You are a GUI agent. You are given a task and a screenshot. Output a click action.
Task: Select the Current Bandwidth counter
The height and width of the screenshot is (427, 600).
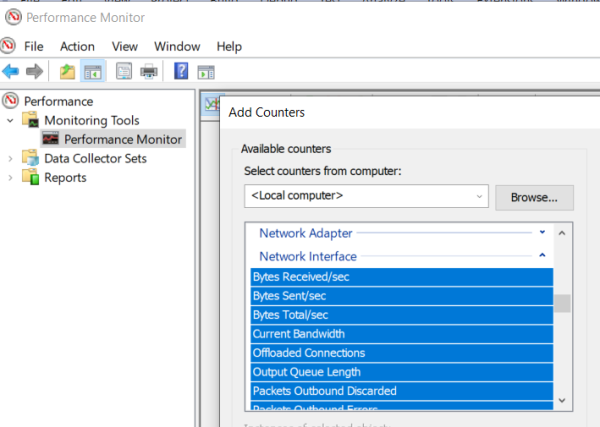402,334
